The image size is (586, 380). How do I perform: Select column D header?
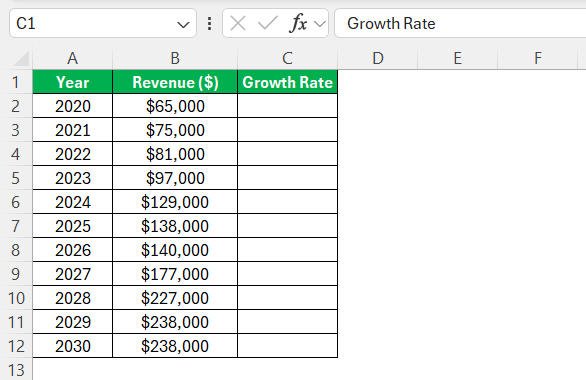point(378,58)
